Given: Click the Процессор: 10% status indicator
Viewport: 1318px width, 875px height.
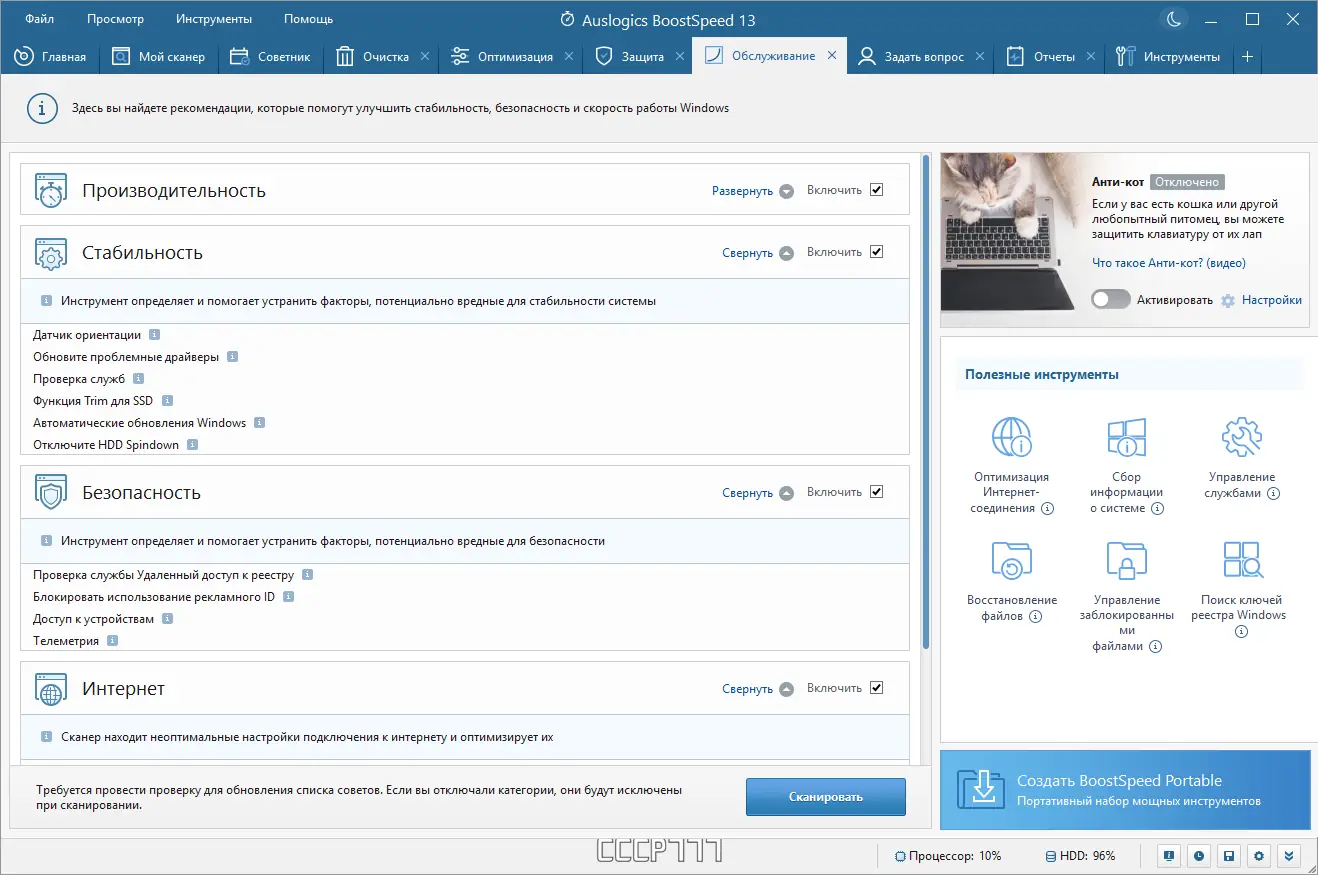Looking at the screenshot, I should tap(948, 856).
